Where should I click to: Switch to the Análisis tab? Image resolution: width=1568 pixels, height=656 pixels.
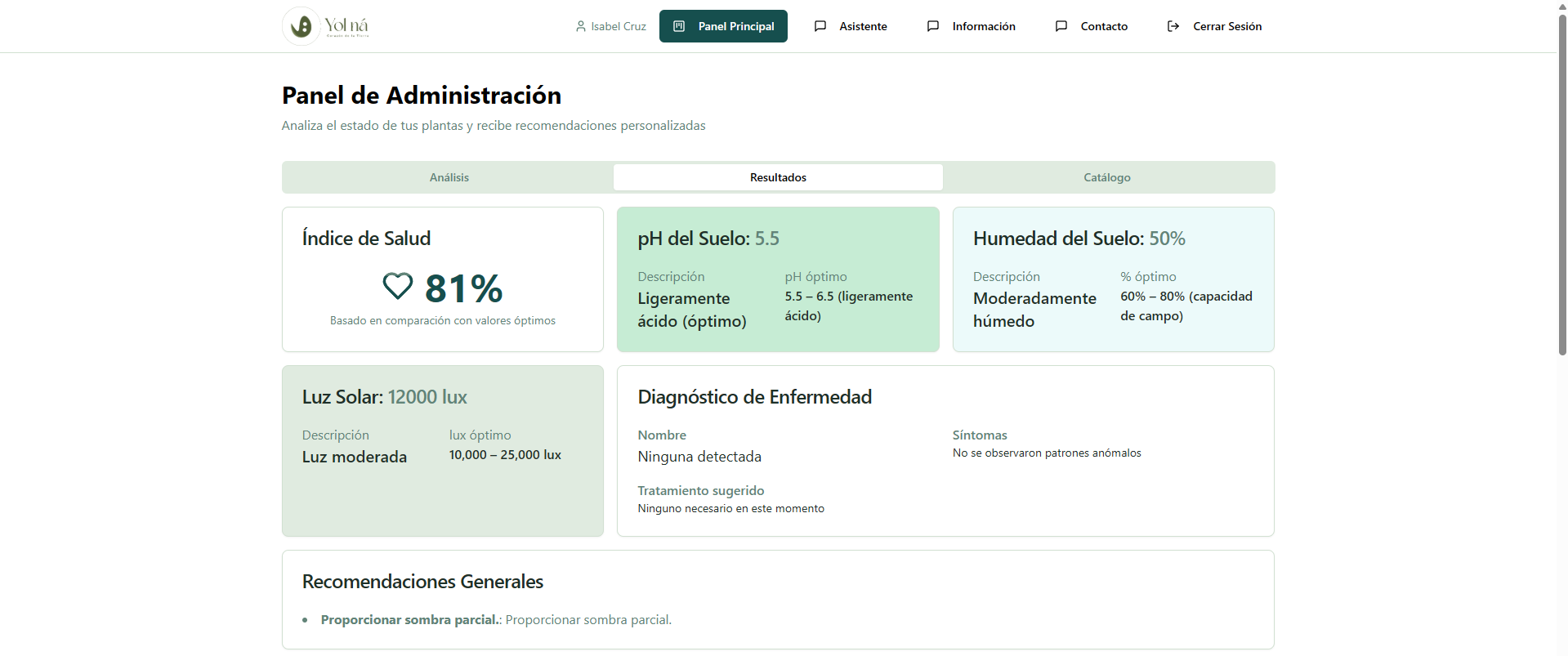point(449,177)
